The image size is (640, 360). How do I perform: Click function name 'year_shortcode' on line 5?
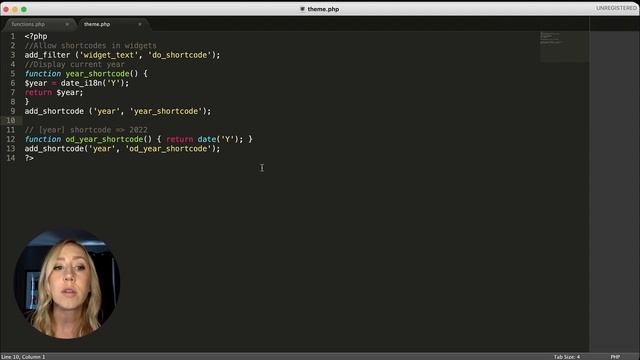coord(97,74)
